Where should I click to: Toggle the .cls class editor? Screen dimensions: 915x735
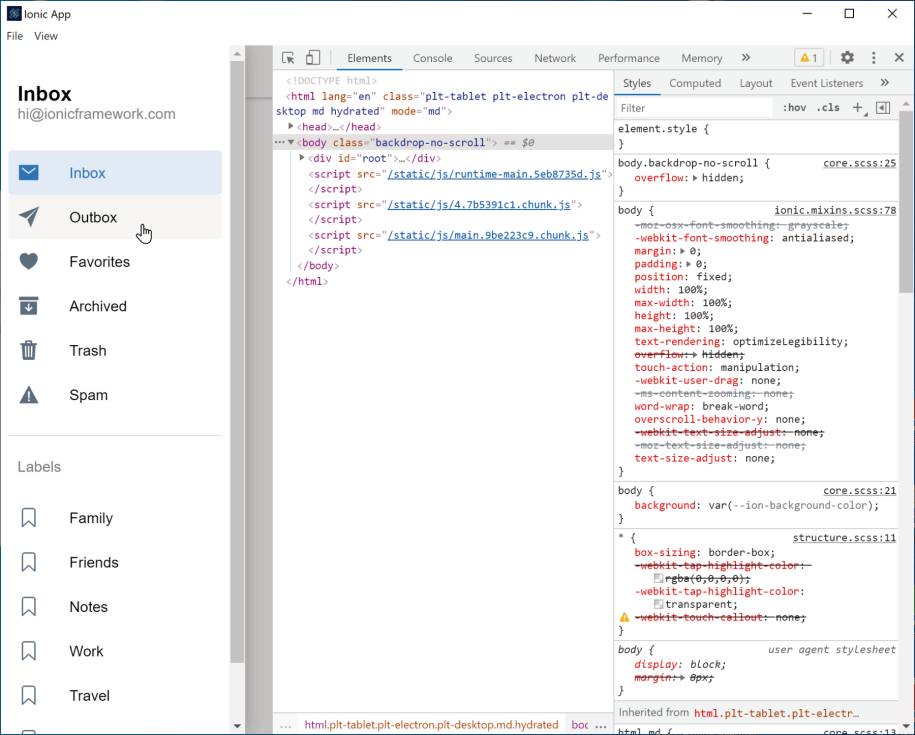(828, 107)
